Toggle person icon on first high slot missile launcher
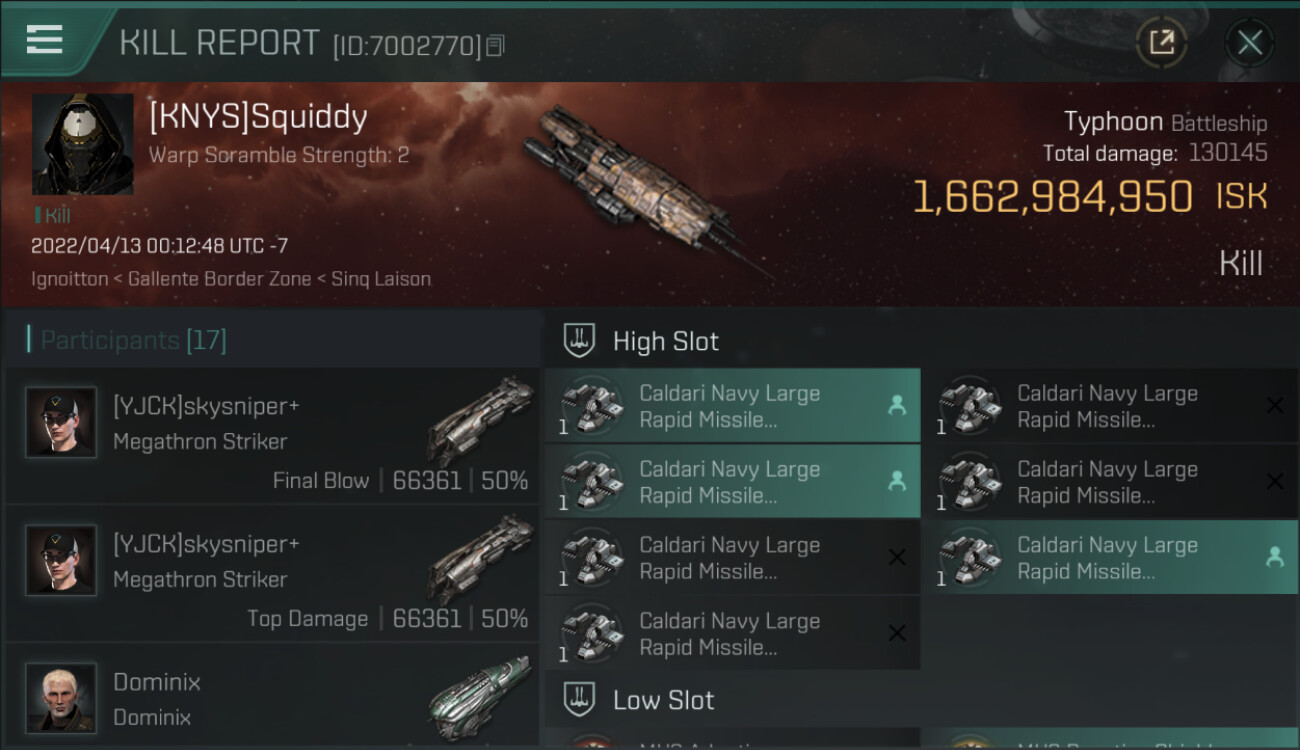 896,405
